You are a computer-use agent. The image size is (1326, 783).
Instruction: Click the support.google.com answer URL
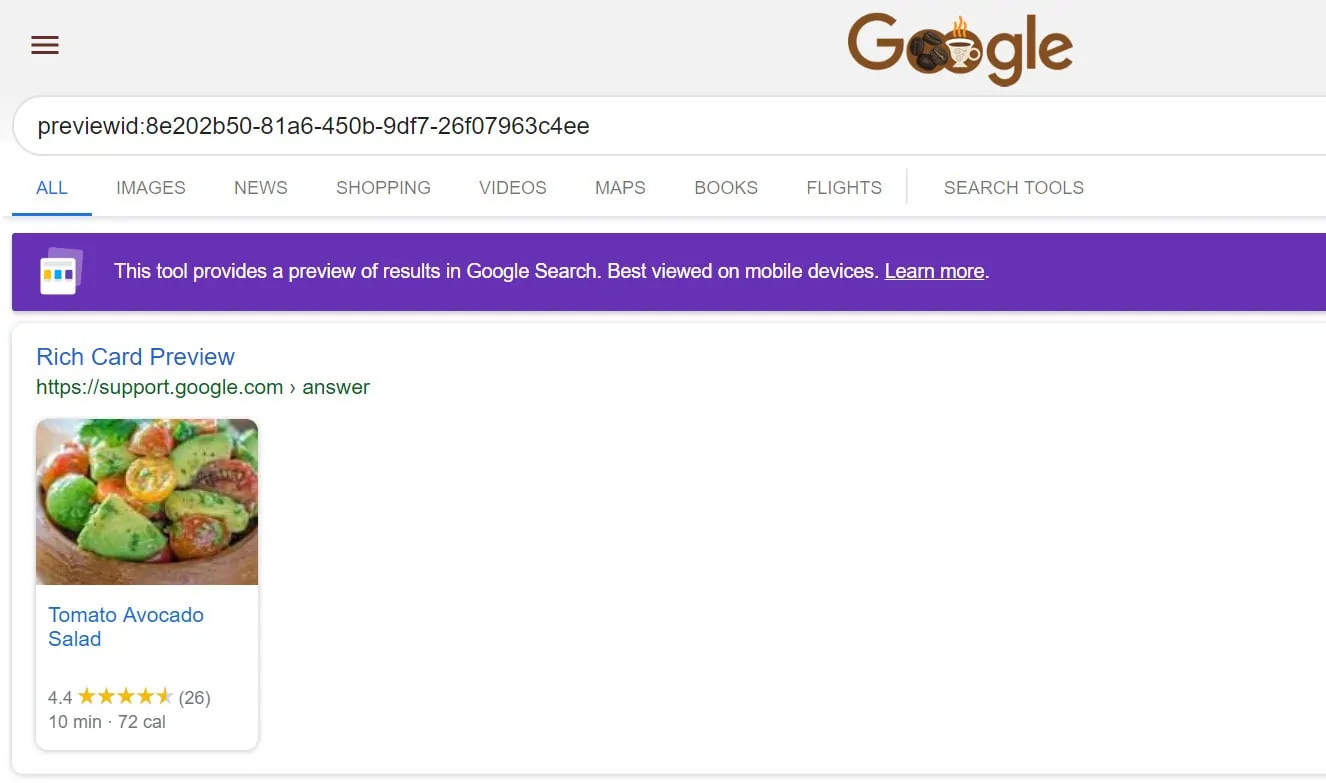pos(203,387)
